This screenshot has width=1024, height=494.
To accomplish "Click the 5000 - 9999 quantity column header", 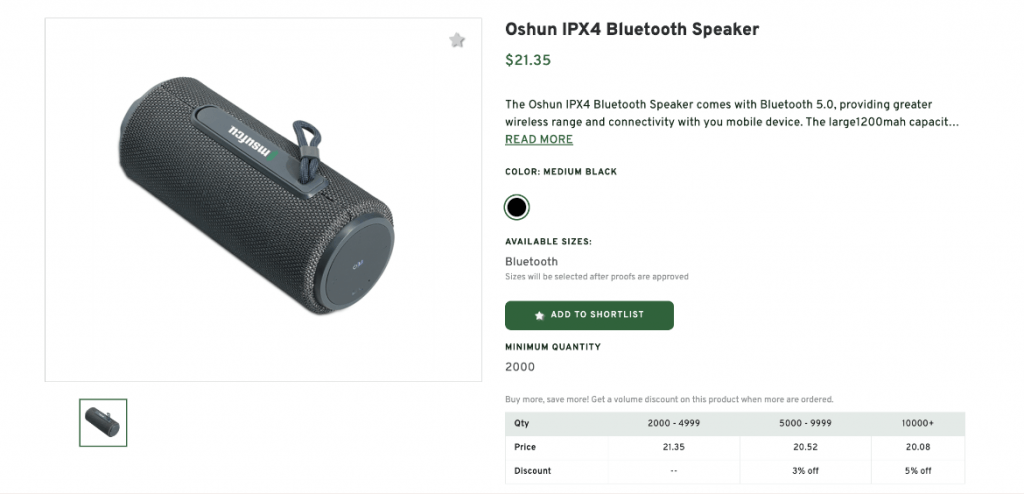I will click(805, 423).
